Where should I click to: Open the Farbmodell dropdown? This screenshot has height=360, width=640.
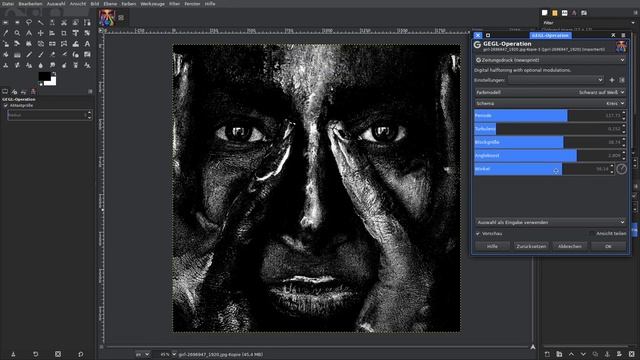click(x=550, y=92)
